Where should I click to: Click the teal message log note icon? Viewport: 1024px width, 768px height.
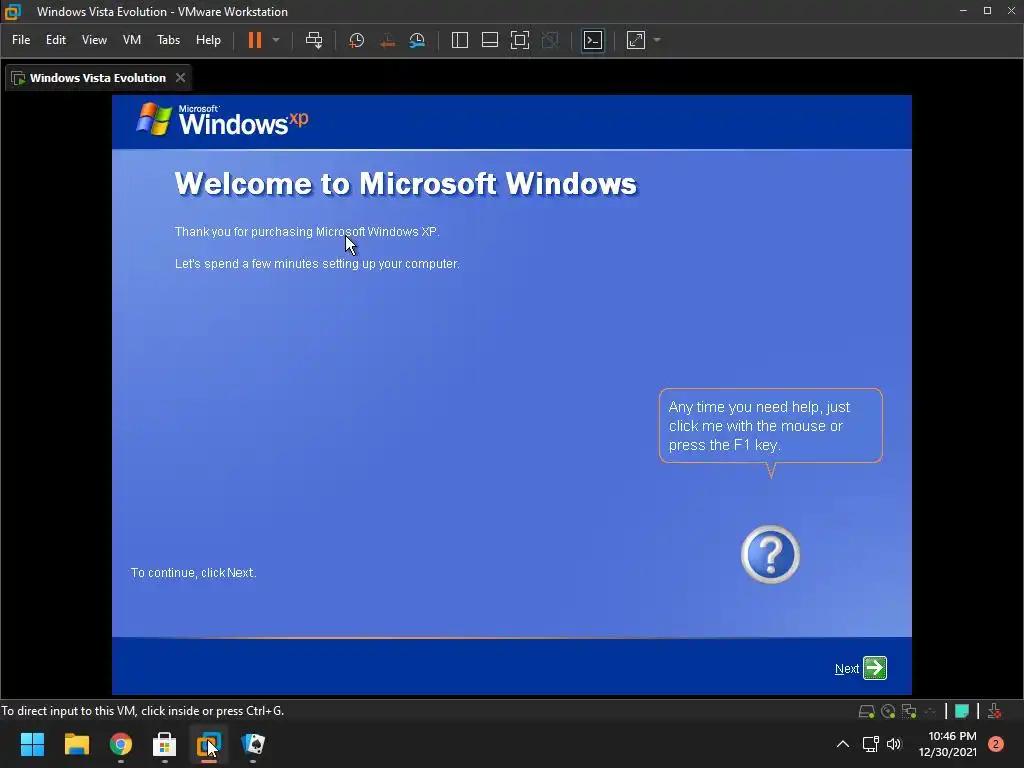click(961, 711)
